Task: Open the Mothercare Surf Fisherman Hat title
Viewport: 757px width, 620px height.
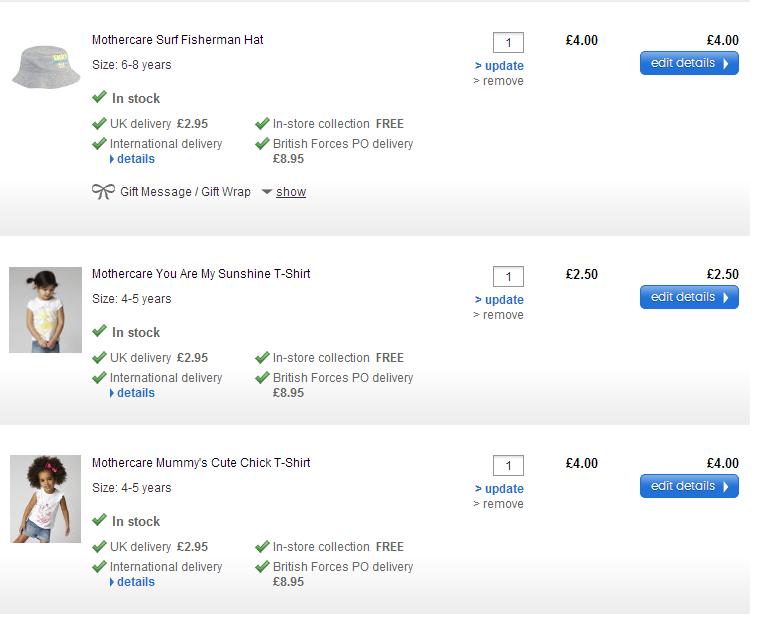Action: [177, 40]
